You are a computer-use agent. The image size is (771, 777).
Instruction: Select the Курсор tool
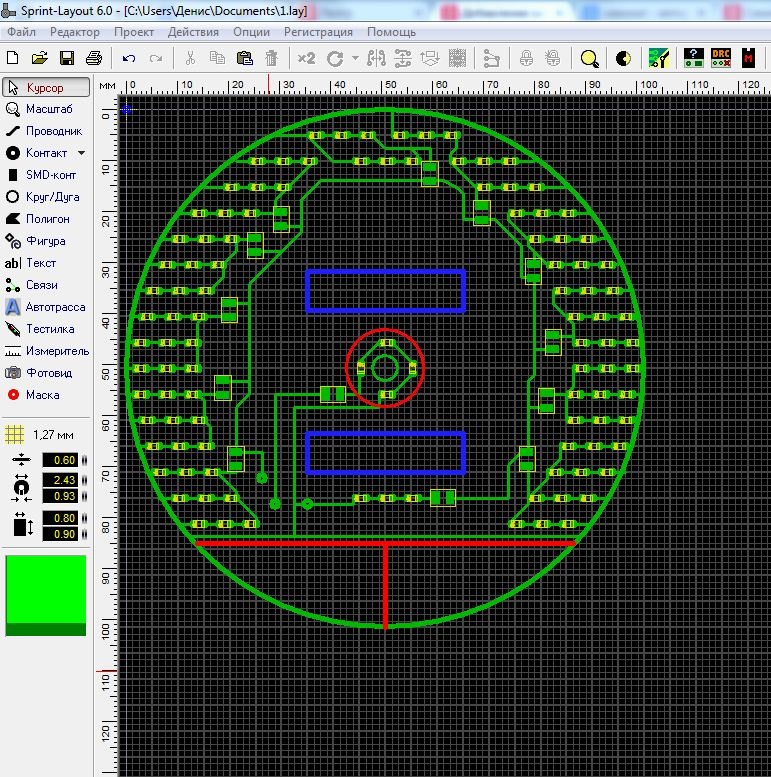point(46,87)
